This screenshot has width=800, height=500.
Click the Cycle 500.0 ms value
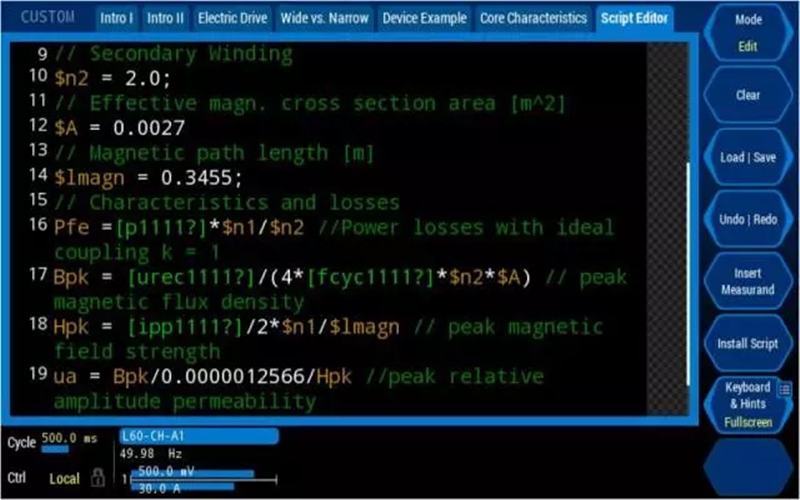click(x=69, y=438)
